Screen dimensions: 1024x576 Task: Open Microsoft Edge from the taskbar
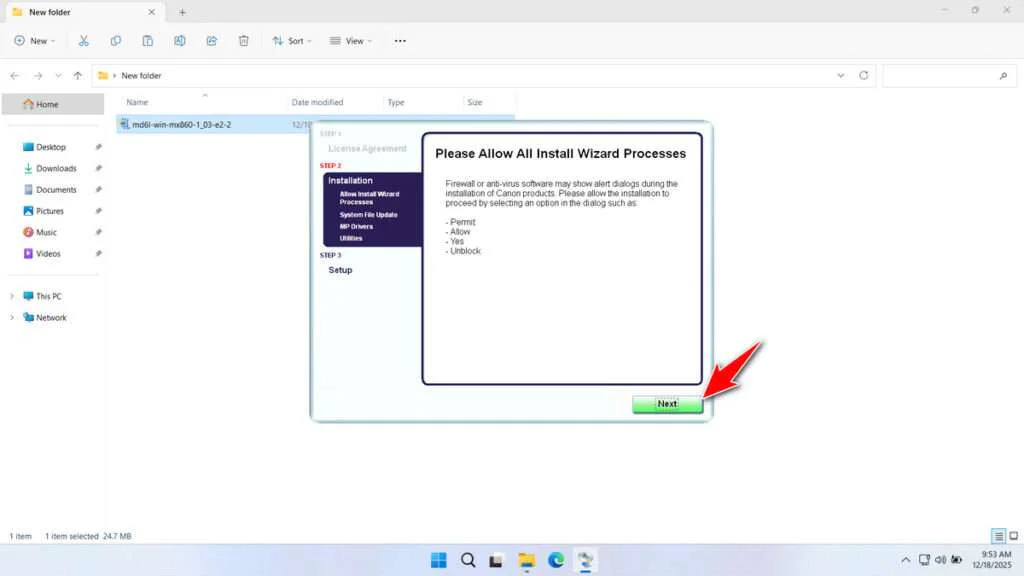tap(557, 560)
